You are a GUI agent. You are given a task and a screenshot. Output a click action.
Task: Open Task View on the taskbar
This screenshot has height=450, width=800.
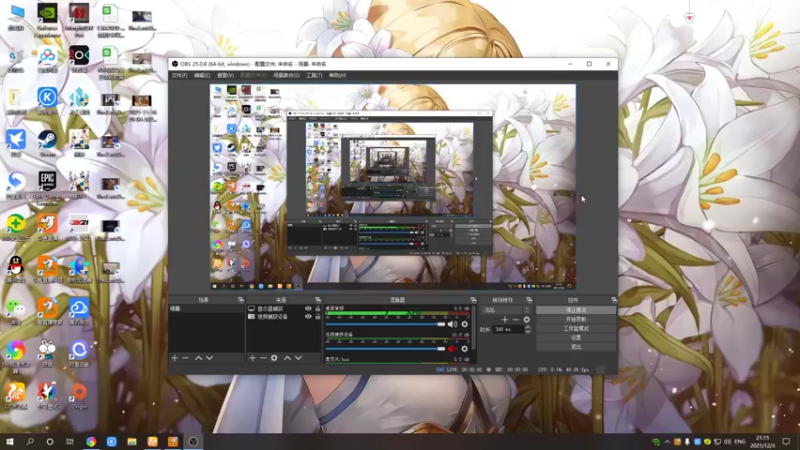pos(70,442)
